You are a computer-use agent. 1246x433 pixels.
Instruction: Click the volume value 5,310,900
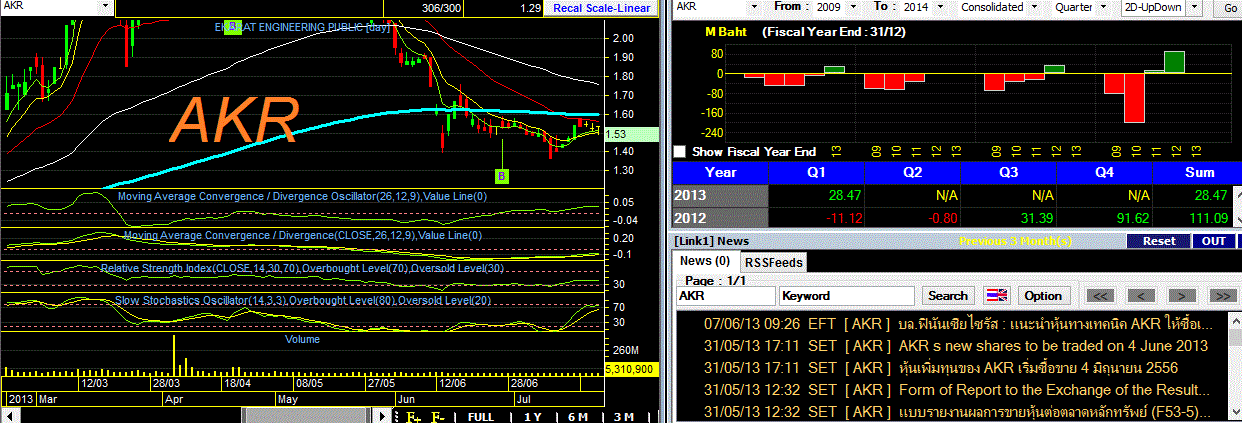tap(631, 369)
